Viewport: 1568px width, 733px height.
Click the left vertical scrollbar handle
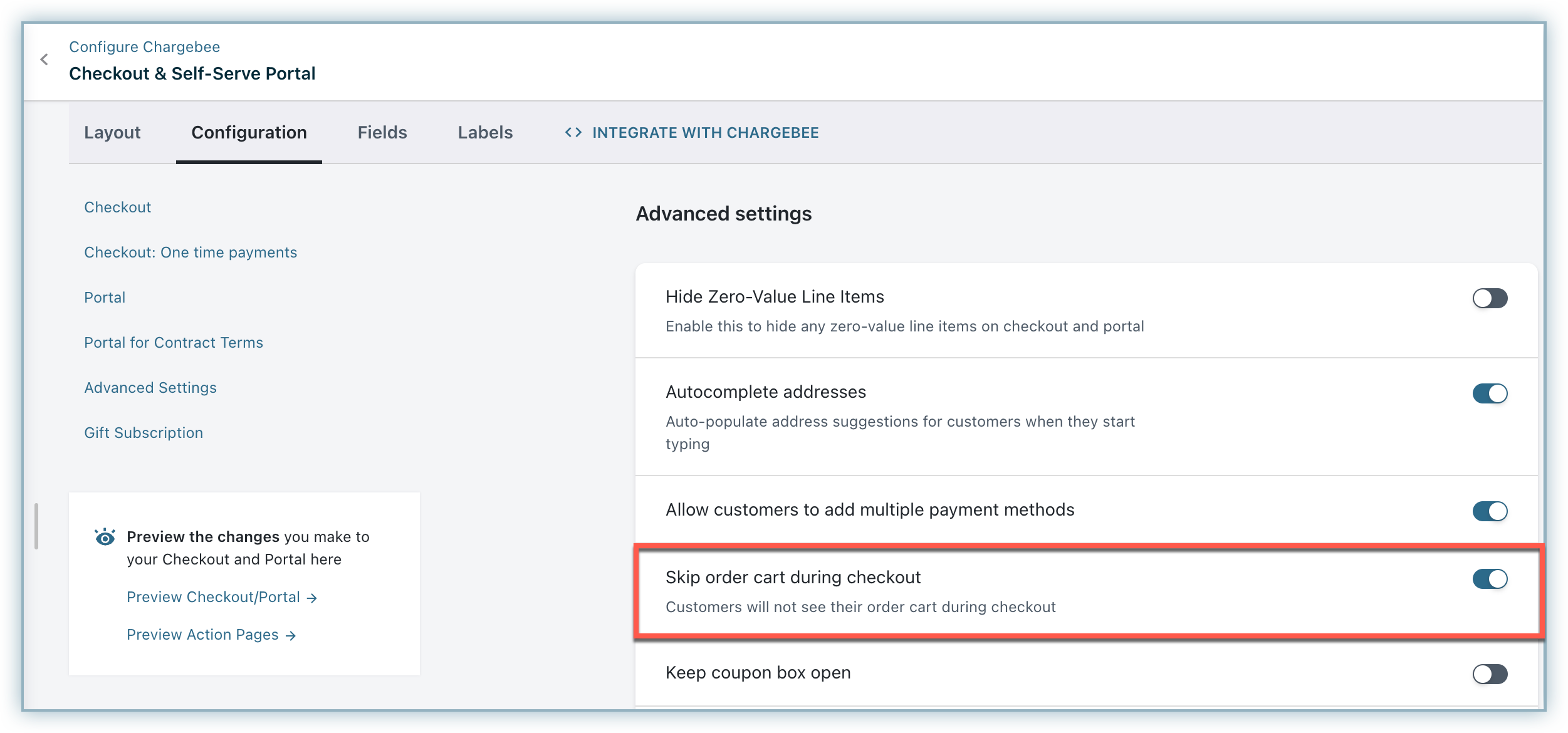[x=36, y=526]
